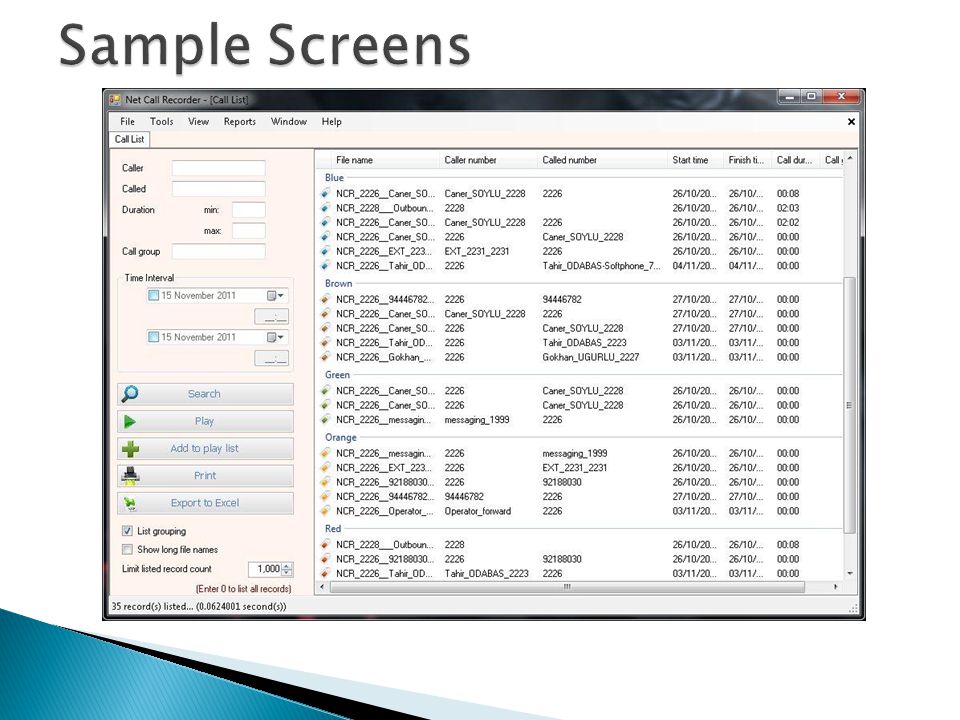Collapse the Orange group header
The image size is (960, 720).
340,437
